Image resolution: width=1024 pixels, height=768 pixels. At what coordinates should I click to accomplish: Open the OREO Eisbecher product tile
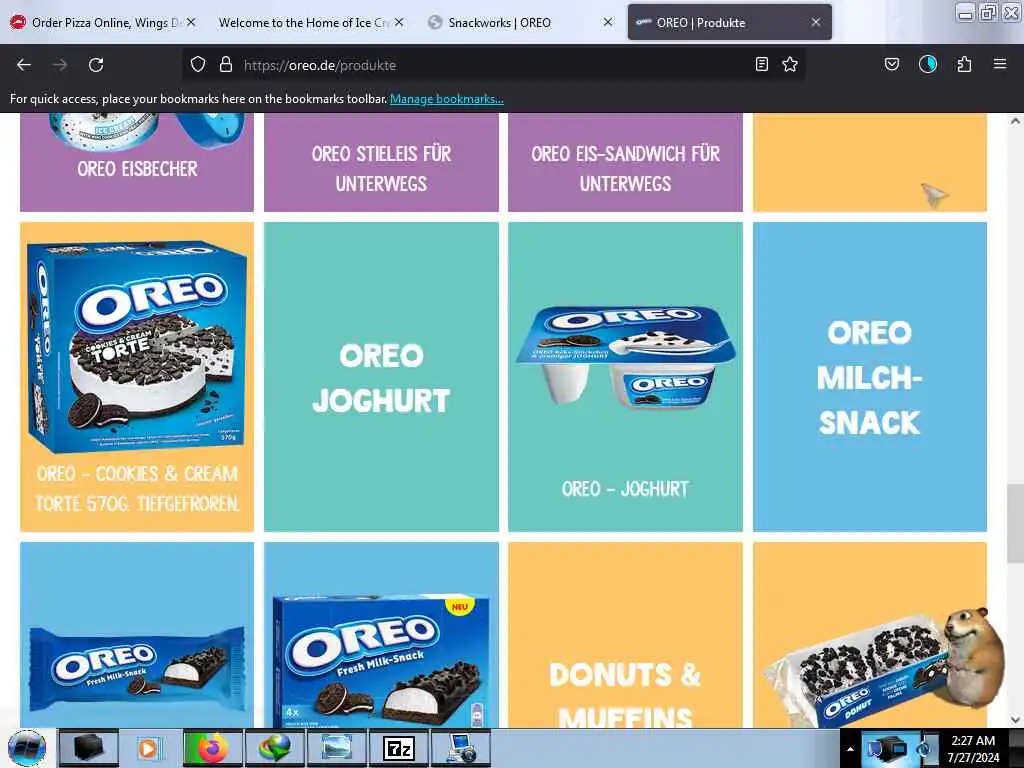click(x=137, y=162)
